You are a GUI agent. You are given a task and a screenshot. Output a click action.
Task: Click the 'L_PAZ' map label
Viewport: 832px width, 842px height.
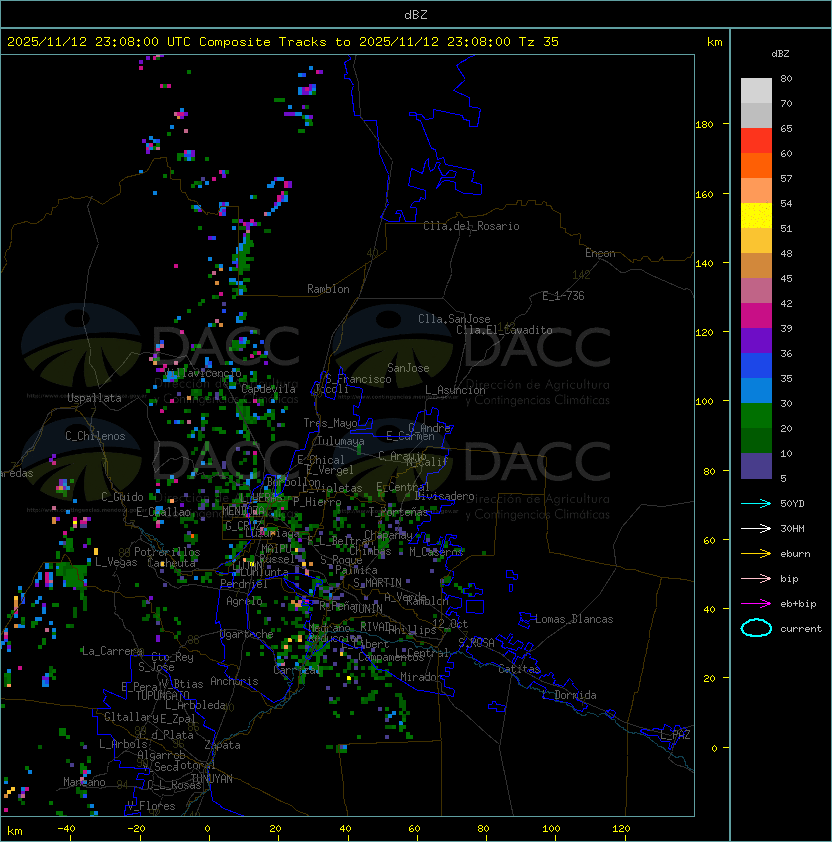(675, 735)
